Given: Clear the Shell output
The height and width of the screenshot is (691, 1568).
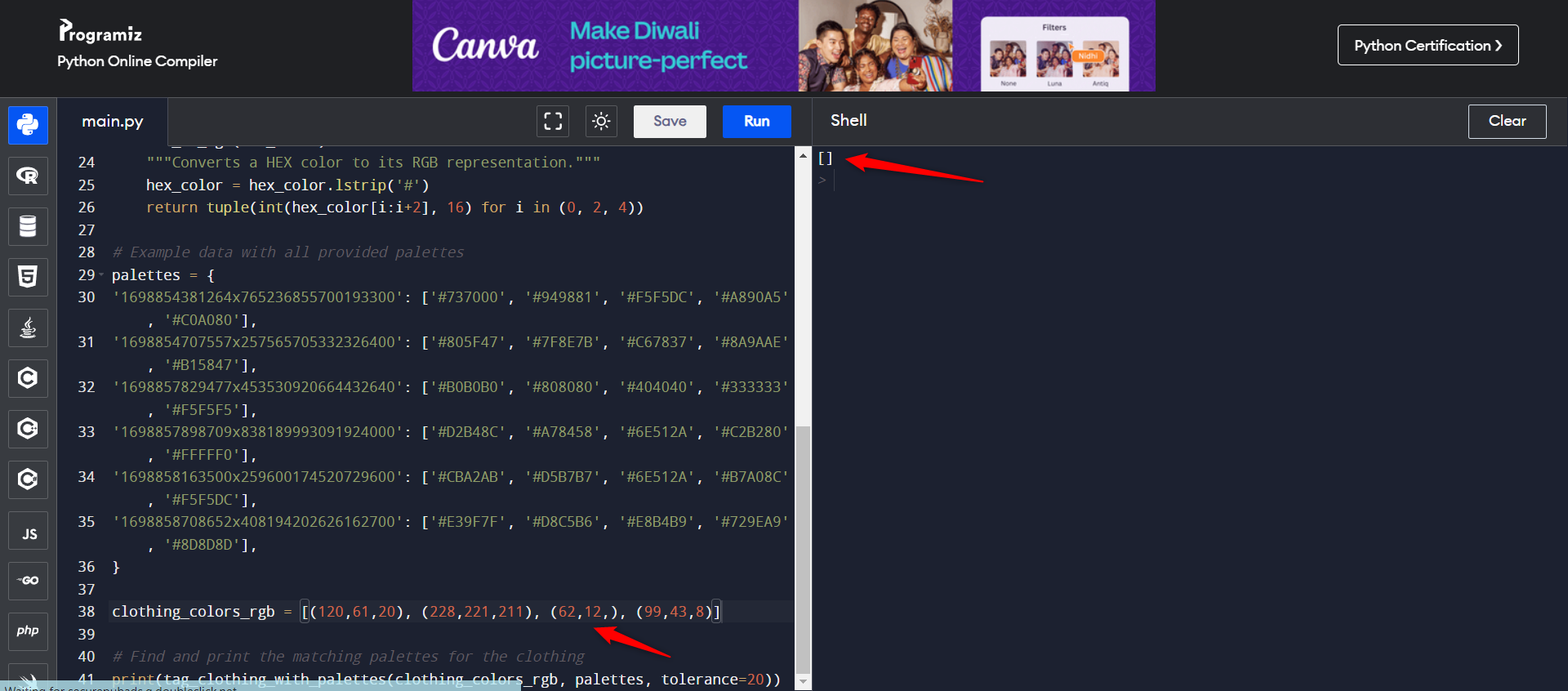Looking at the screenshot, I should 1507,122.
